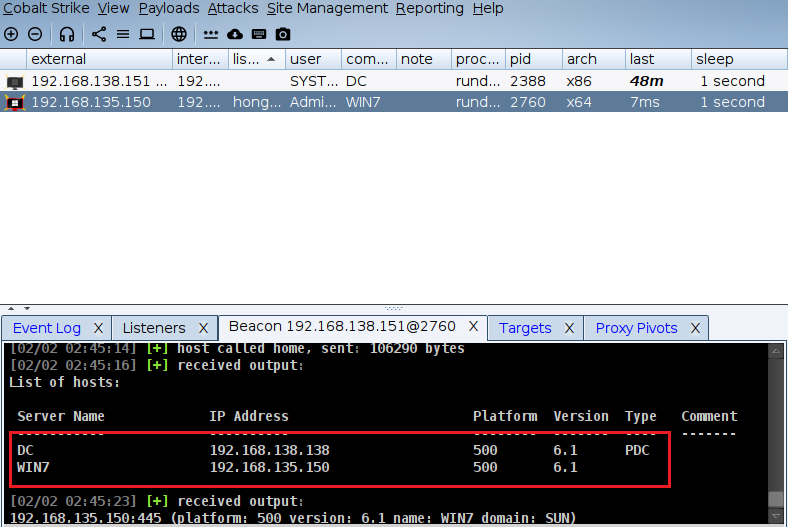The image size is (788, 527).
Task: Sort sessions by note column
Action: pyautogui.click(x=424, y=59)
